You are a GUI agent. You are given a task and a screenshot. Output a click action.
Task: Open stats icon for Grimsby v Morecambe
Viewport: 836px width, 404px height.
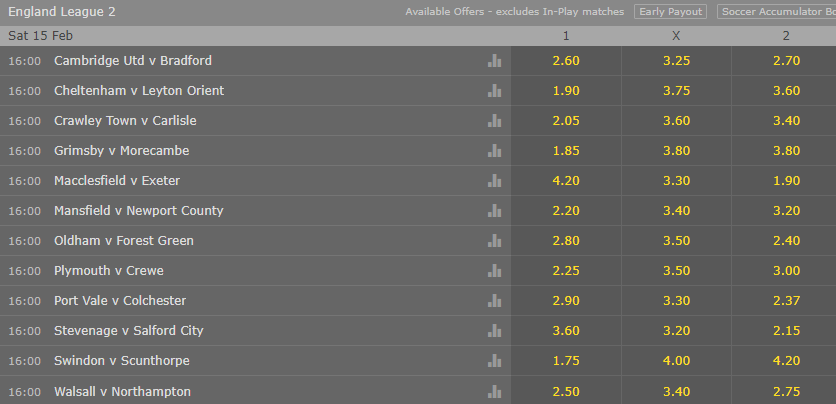[494, 151]
